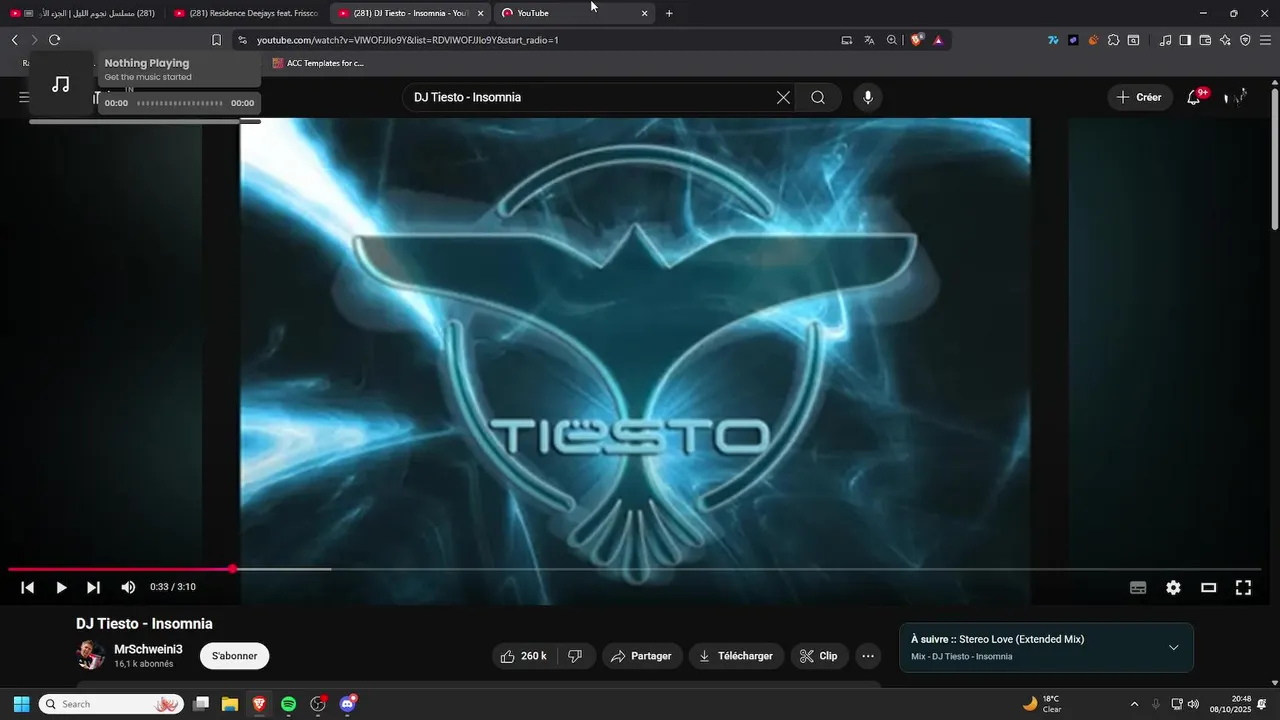Expand the À suivre playlist panel chevron
This screenshot has height=720, width=1280.
coord(1173,647)
